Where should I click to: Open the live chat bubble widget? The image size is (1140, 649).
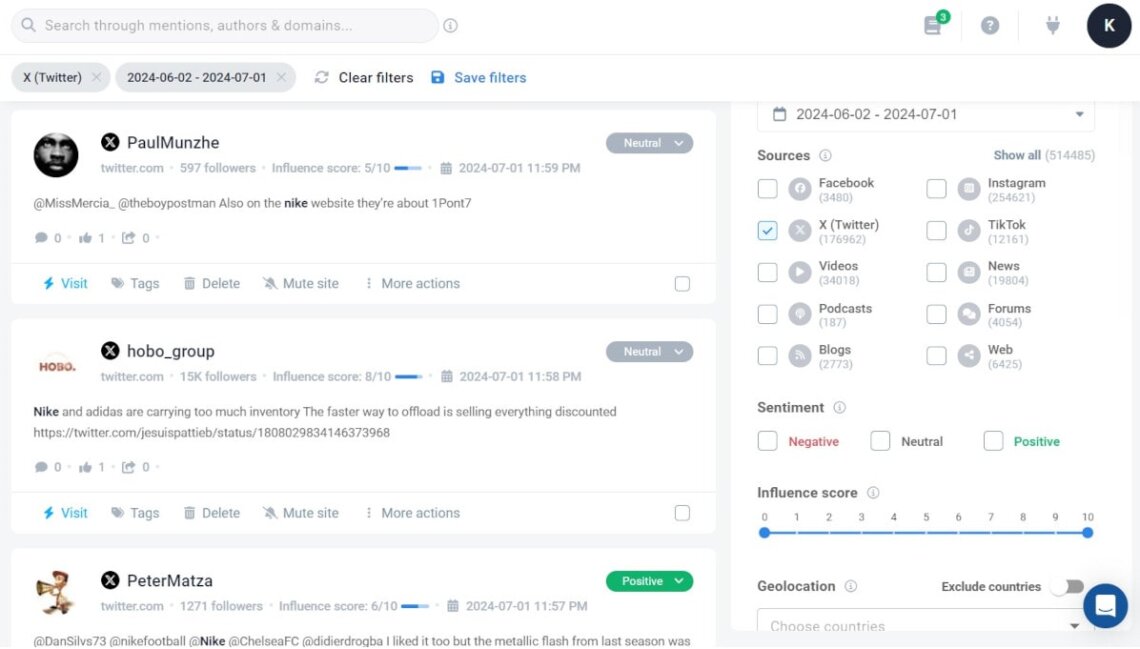click(1105, 605)
